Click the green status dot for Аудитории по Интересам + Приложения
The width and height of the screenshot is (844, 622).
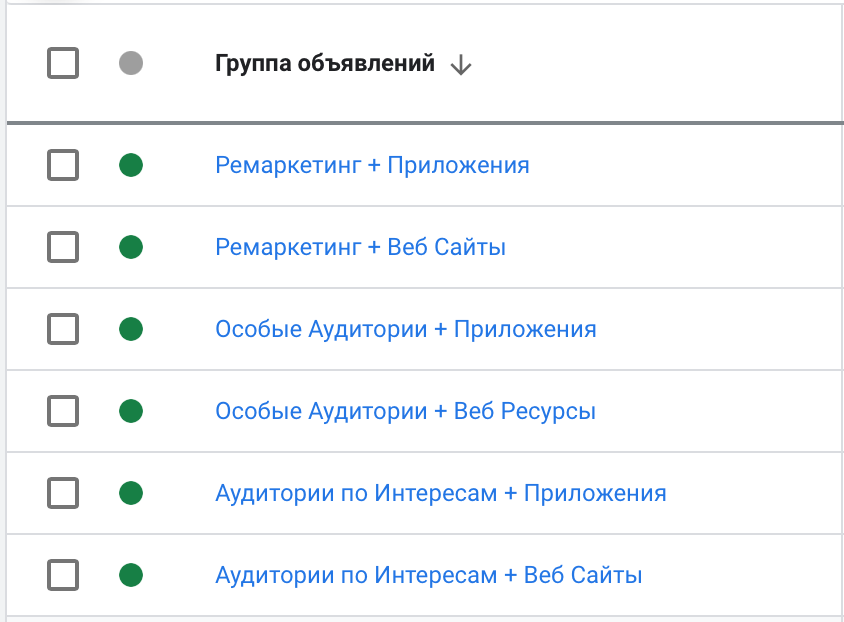[130, 493]
